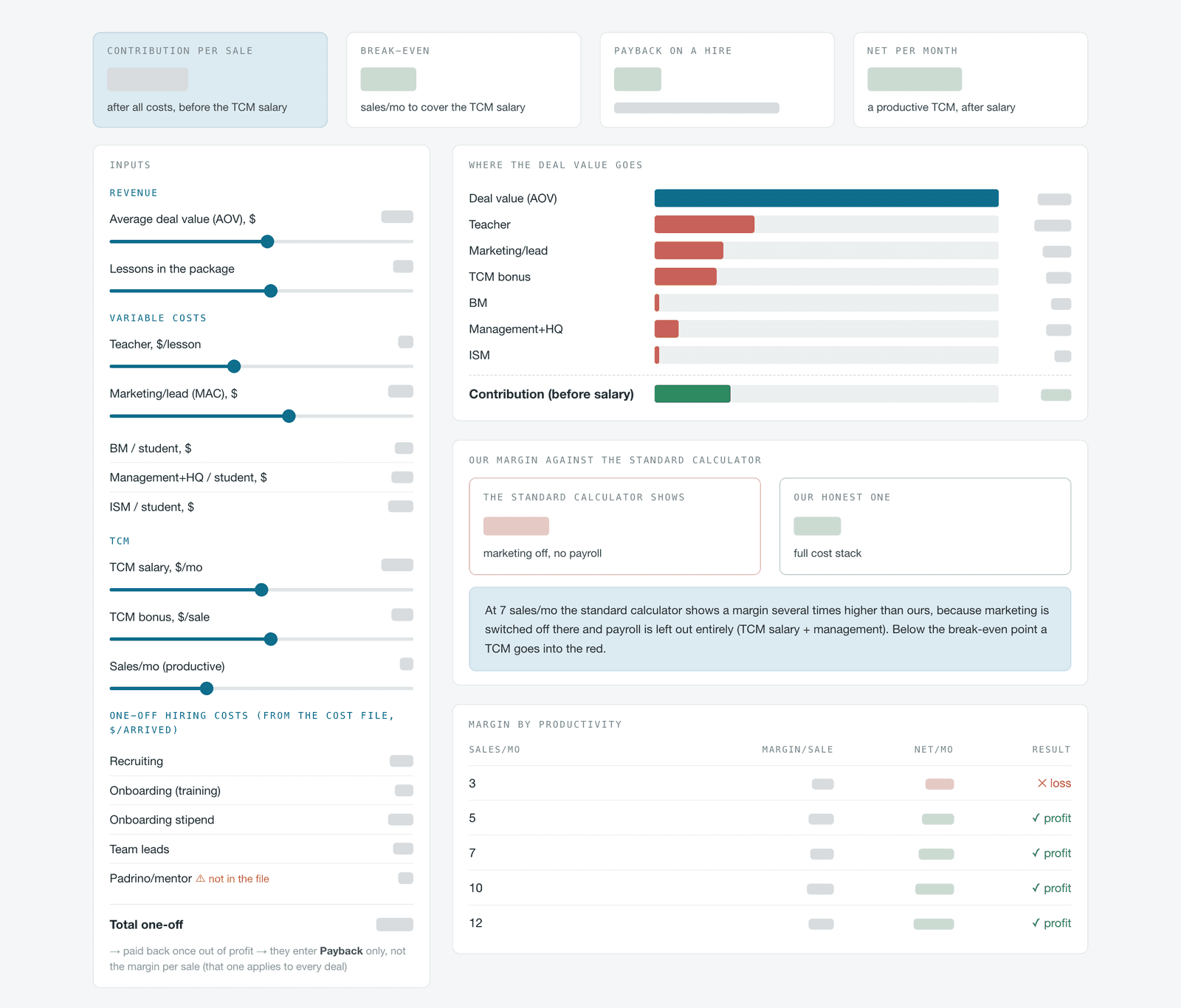Click the 'NET/MO' column header
The image size is (1181, 1008).
(x=934, y=750)
